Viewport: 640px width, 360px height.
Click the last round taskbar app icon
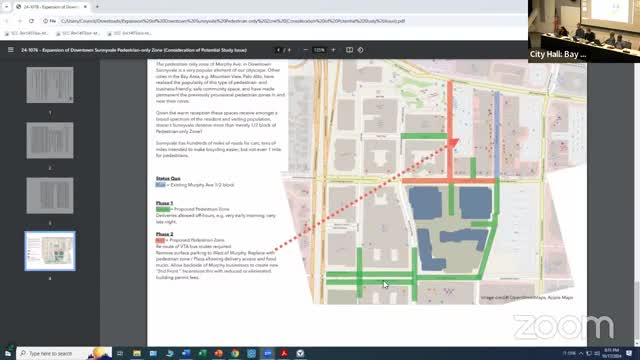pos(300,353)
